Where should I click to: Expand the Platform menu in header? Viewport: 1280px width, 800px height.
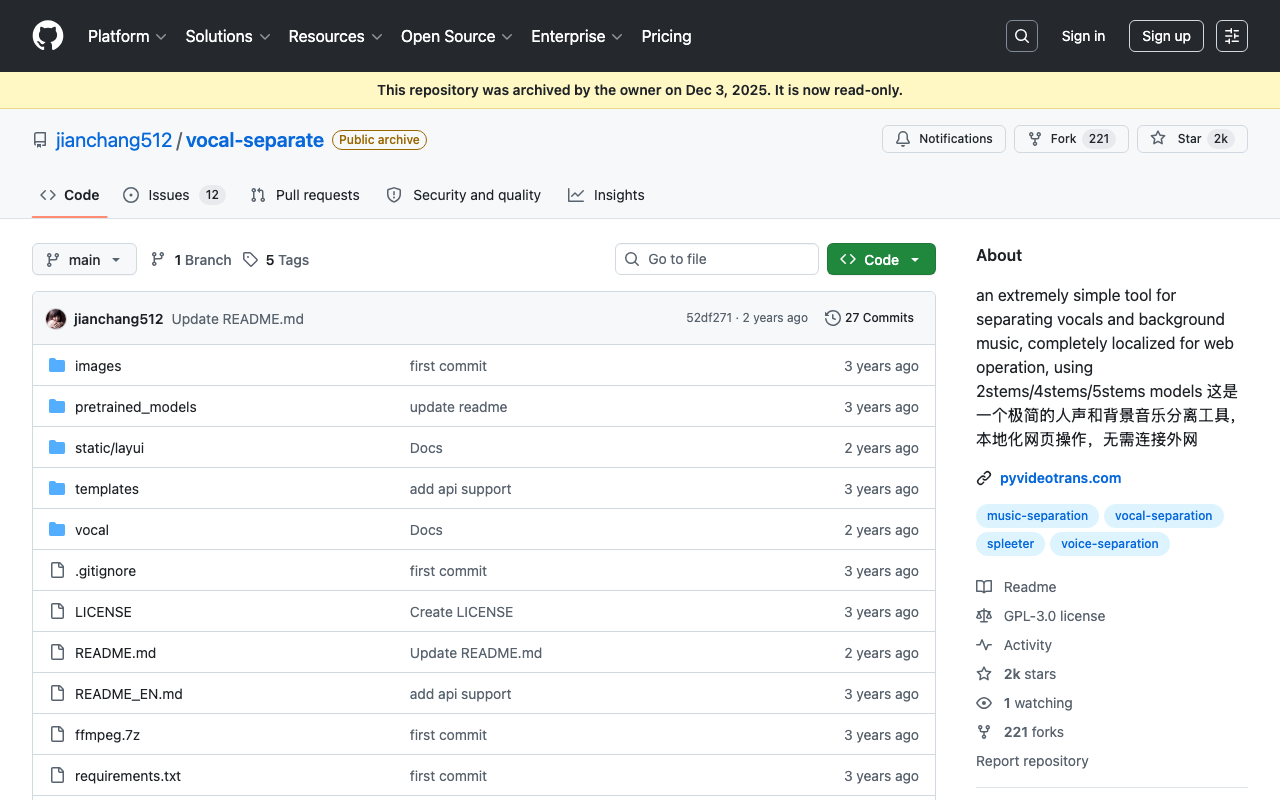127,36
